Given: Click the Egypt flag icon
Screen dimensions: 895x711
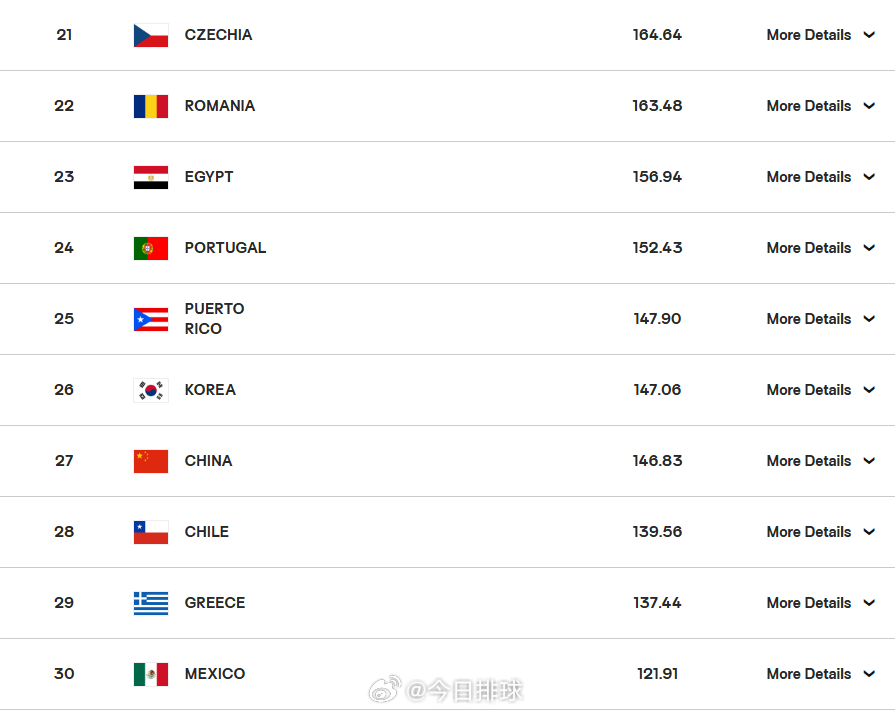Looking at the screenshot, I should [151, 177].
